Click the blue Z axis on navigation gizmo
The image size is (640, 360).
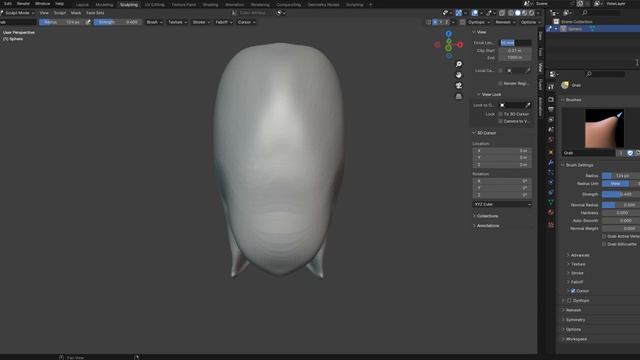tap(449, 34)
